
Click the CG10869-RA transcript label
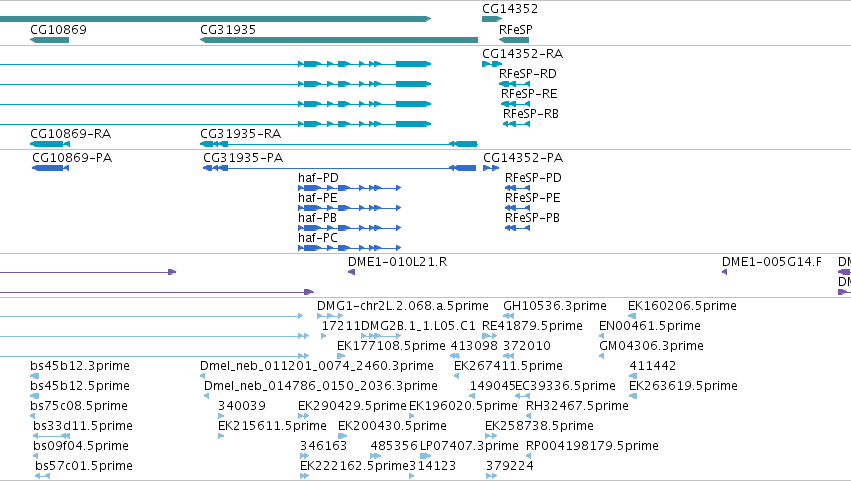(x=71, y=134)
